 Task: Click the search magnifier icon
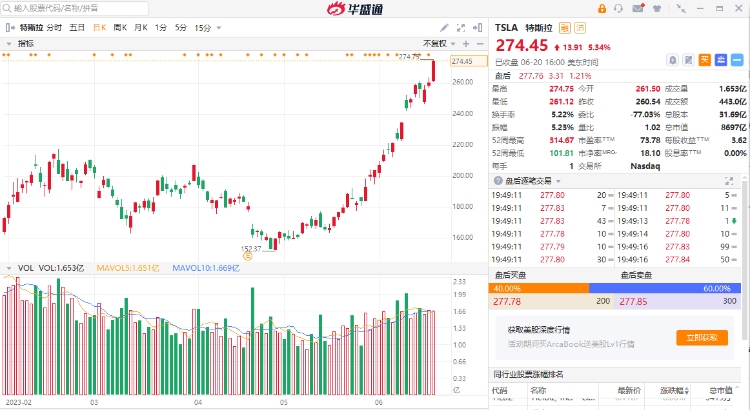click(7, 8)
